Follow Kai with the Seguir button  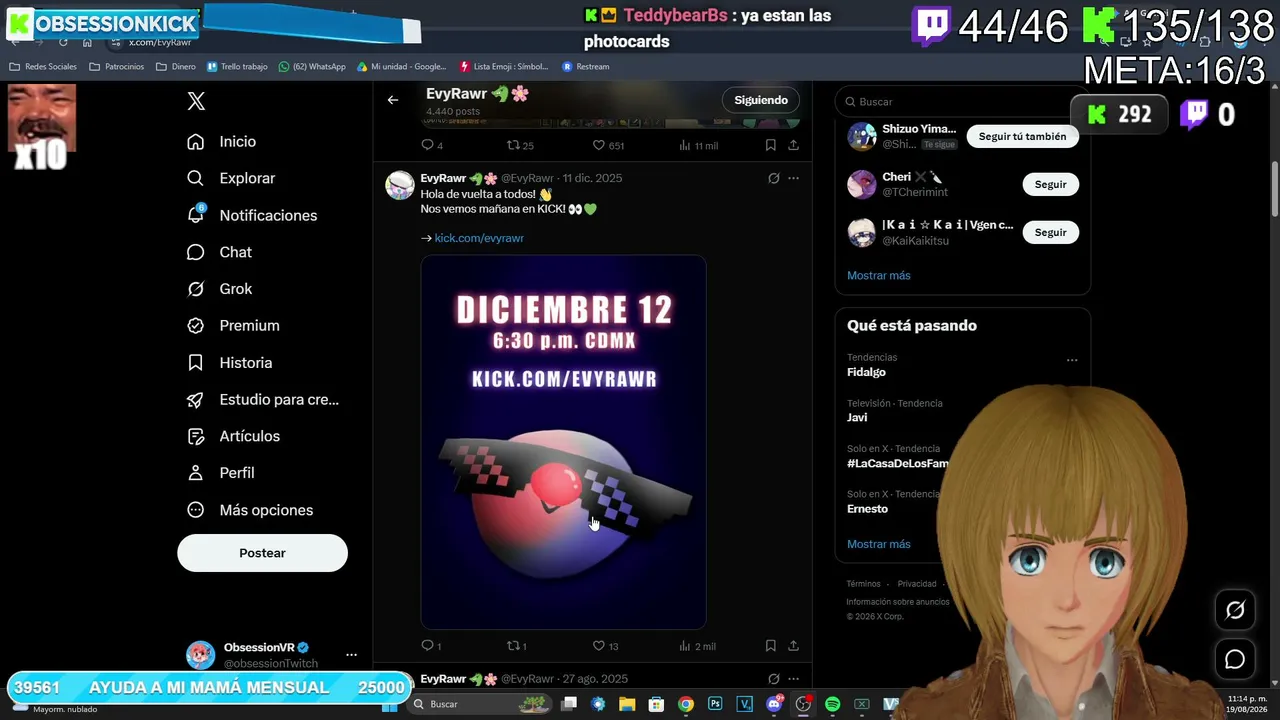(x=1050, y=232)
